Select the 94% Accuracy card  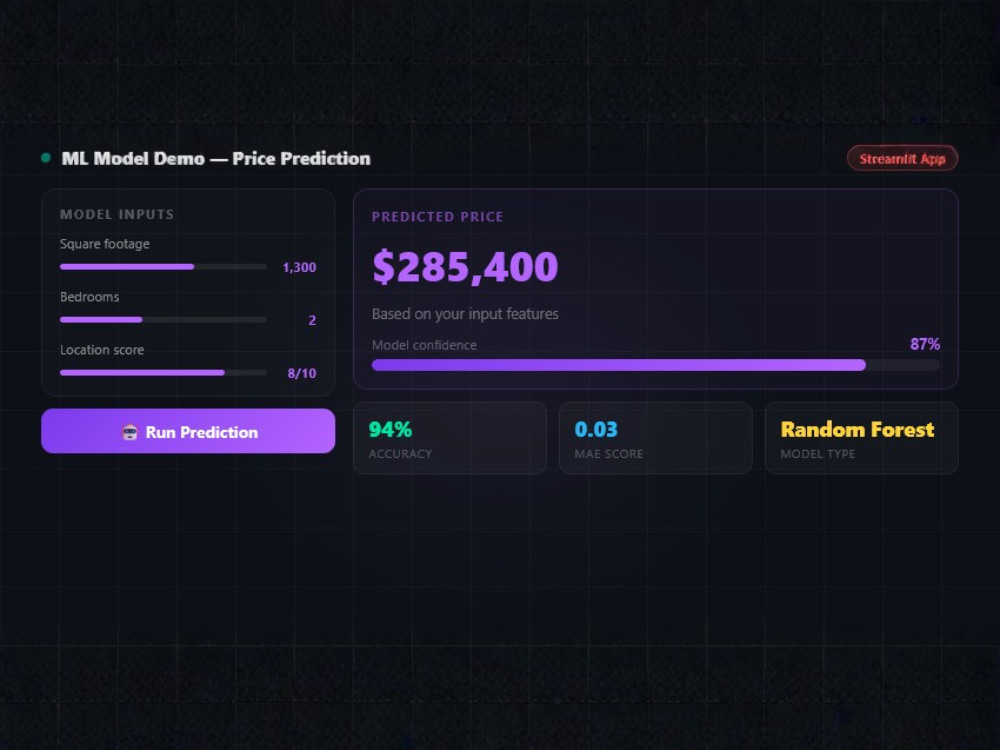click(x=450, y=438)
